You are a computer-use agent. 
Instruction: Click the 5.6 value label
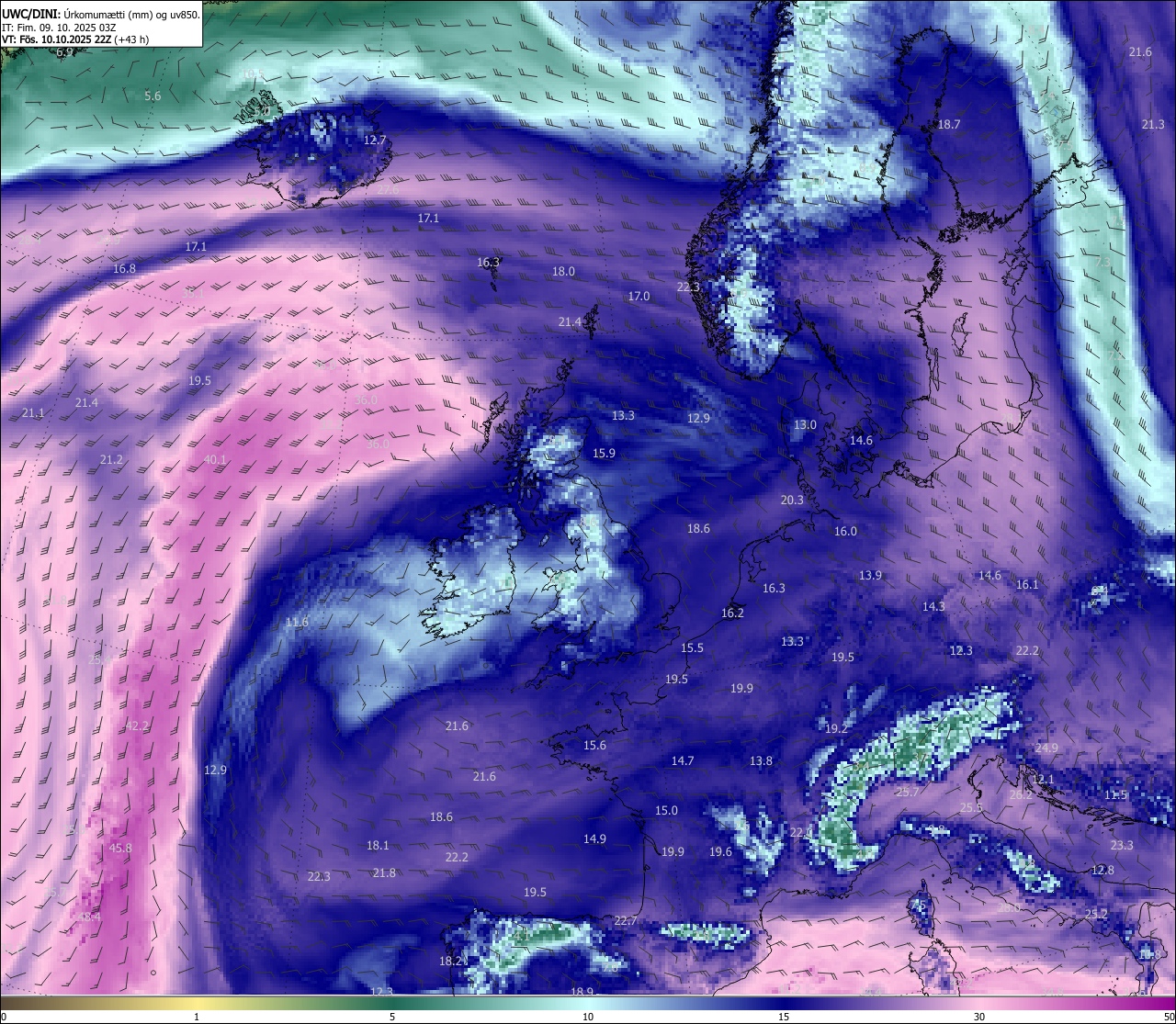pos(153,96)
